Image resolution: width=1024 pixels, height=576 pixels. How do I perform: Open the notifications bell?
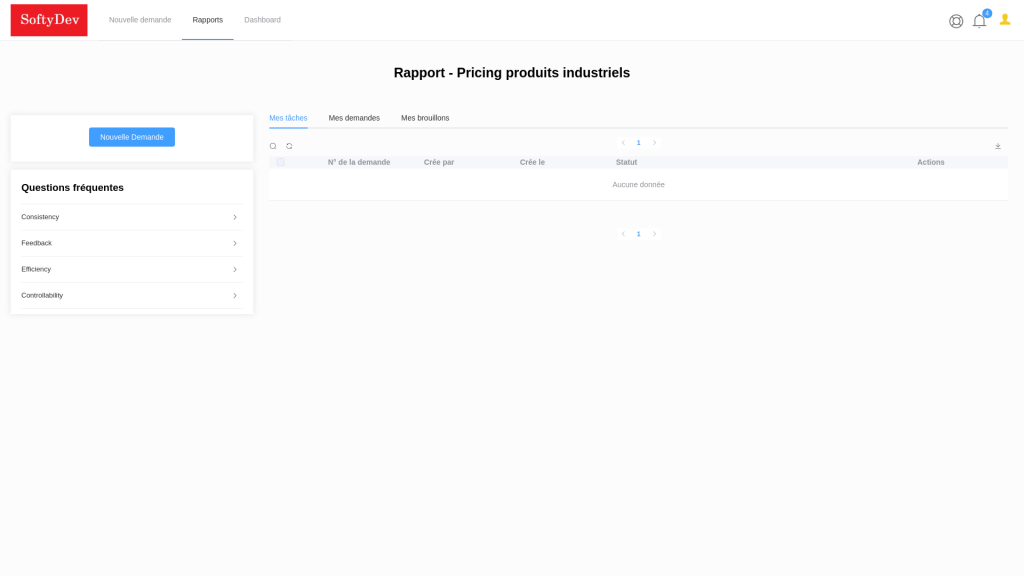pyautogui.click(x=979, y=21)
